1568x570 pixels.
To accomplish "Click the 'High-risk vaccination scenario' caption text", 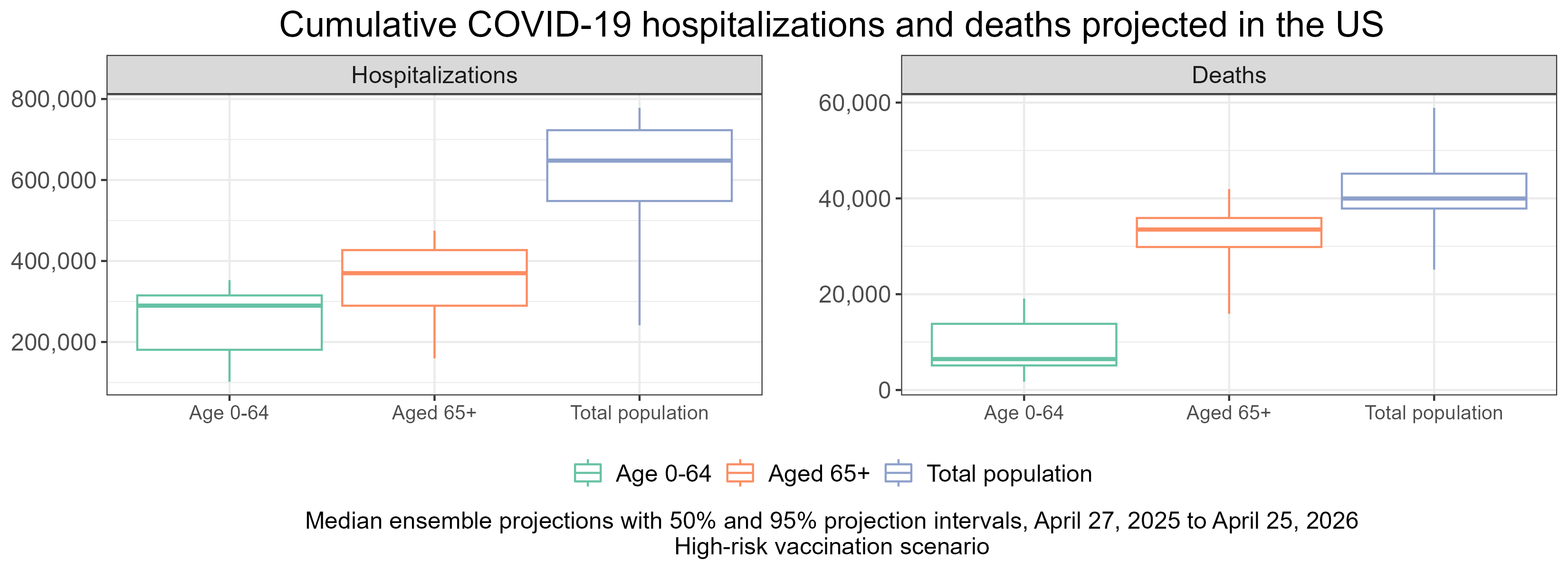I will [832, 546].
